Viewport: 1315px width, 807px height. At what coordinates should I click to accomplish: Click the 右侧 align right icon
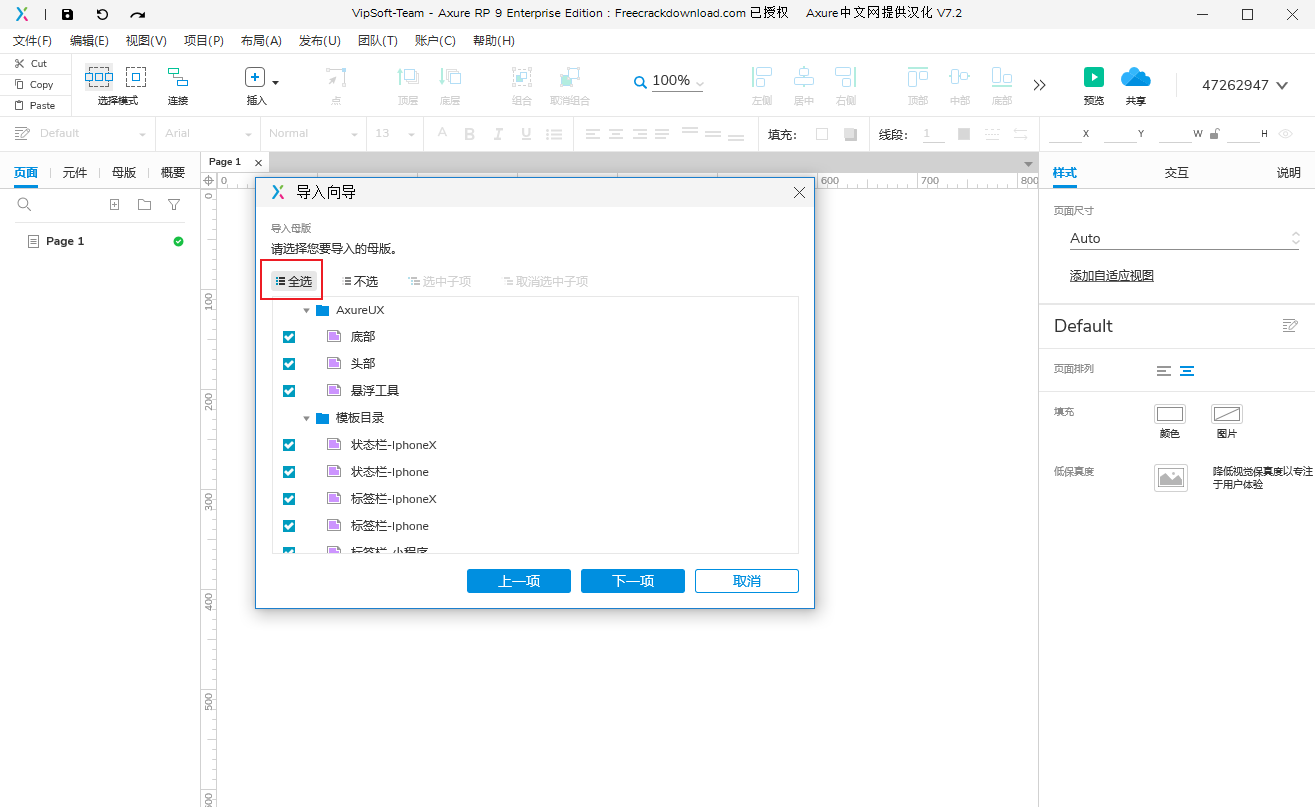point(846,77)
